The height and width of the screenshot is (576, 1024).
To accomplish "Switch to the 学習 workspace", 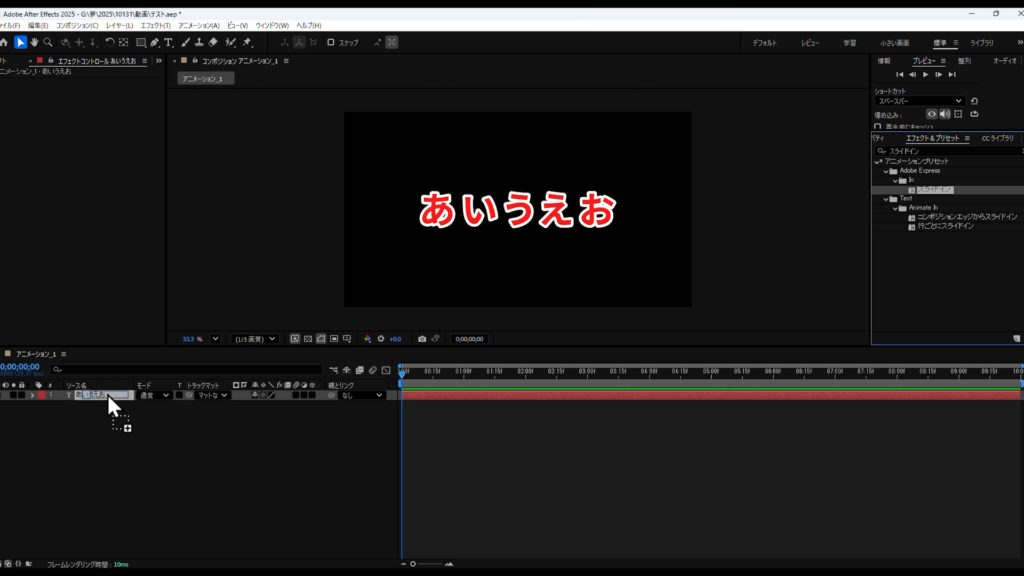I will point(849,43).
